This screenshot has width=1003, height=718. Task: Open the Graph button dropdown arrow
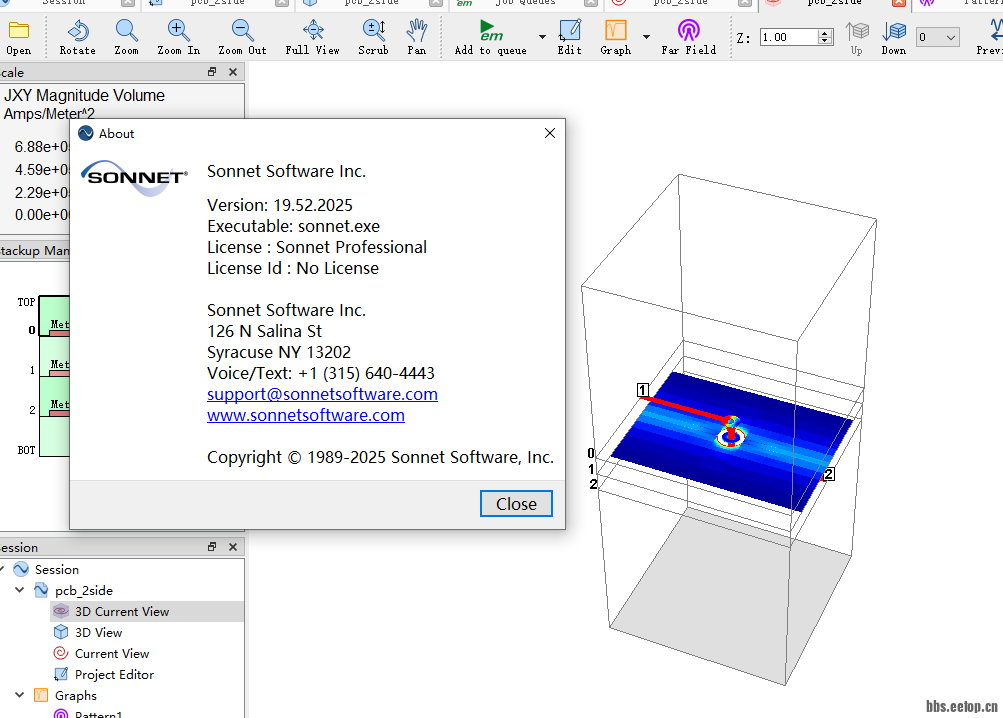pos(646,37)
